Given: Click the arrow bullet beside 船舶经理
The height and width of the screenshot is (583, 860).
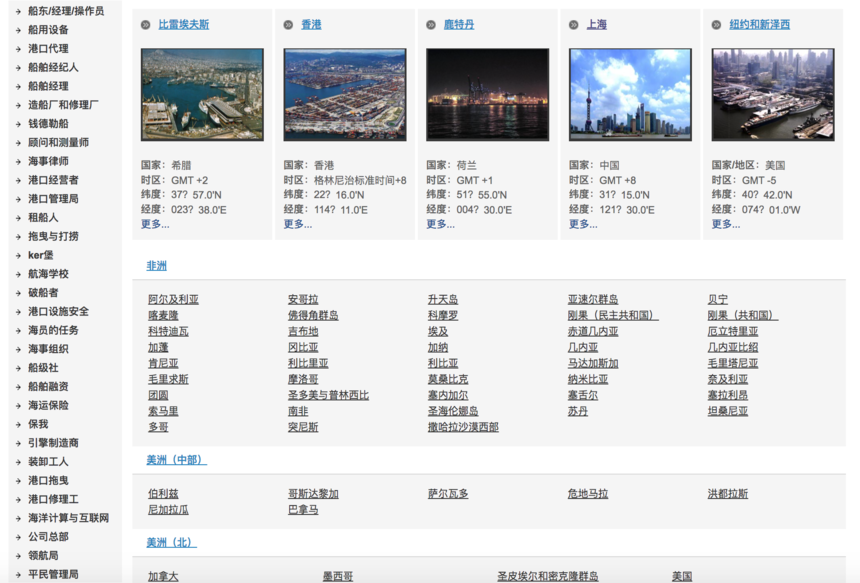Looking at the screenshot, I should (18, 86).
